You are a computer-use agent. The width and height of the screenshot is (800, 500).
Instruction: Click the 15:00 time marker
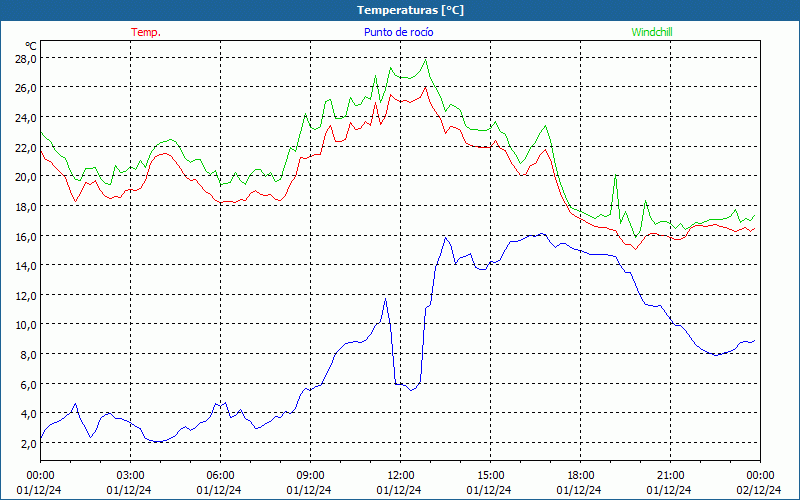(490, 475)
